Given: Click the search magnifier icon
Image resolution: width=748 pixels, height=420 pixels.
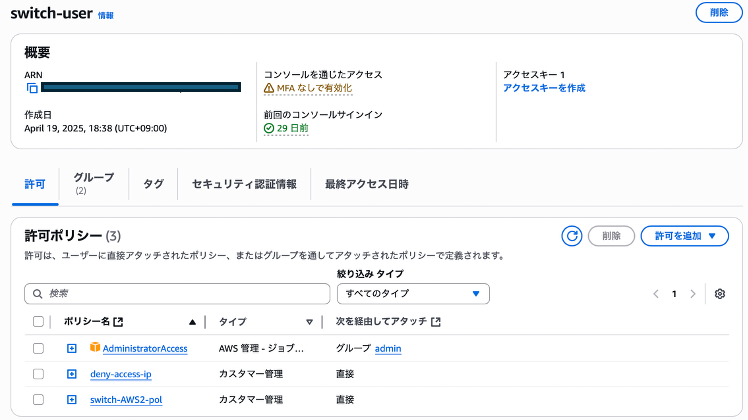Looking at the screenshot, I should click(x=37, y=294).
